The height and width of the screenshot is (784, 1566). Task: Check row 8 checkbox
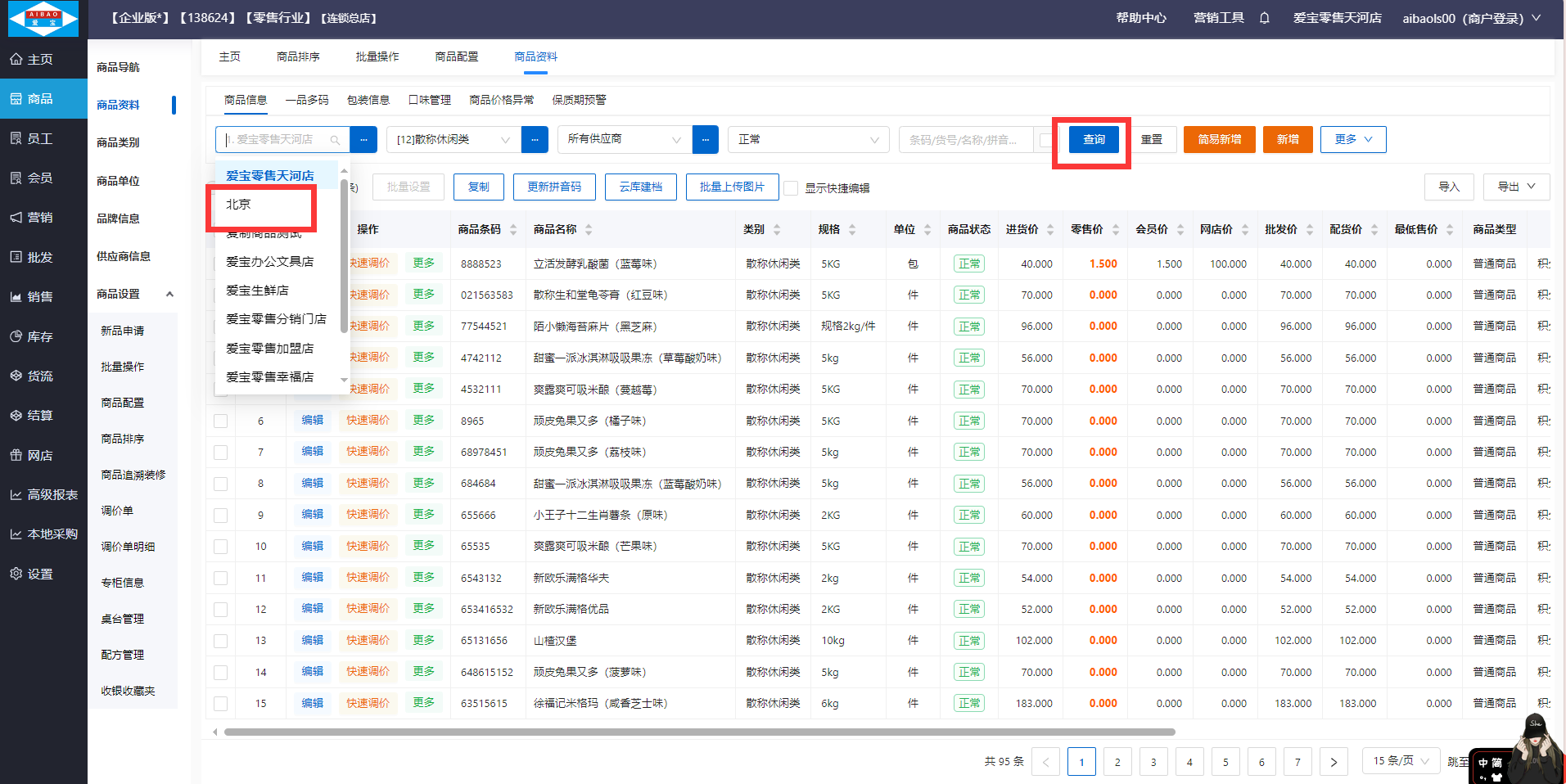click(220, 484)
